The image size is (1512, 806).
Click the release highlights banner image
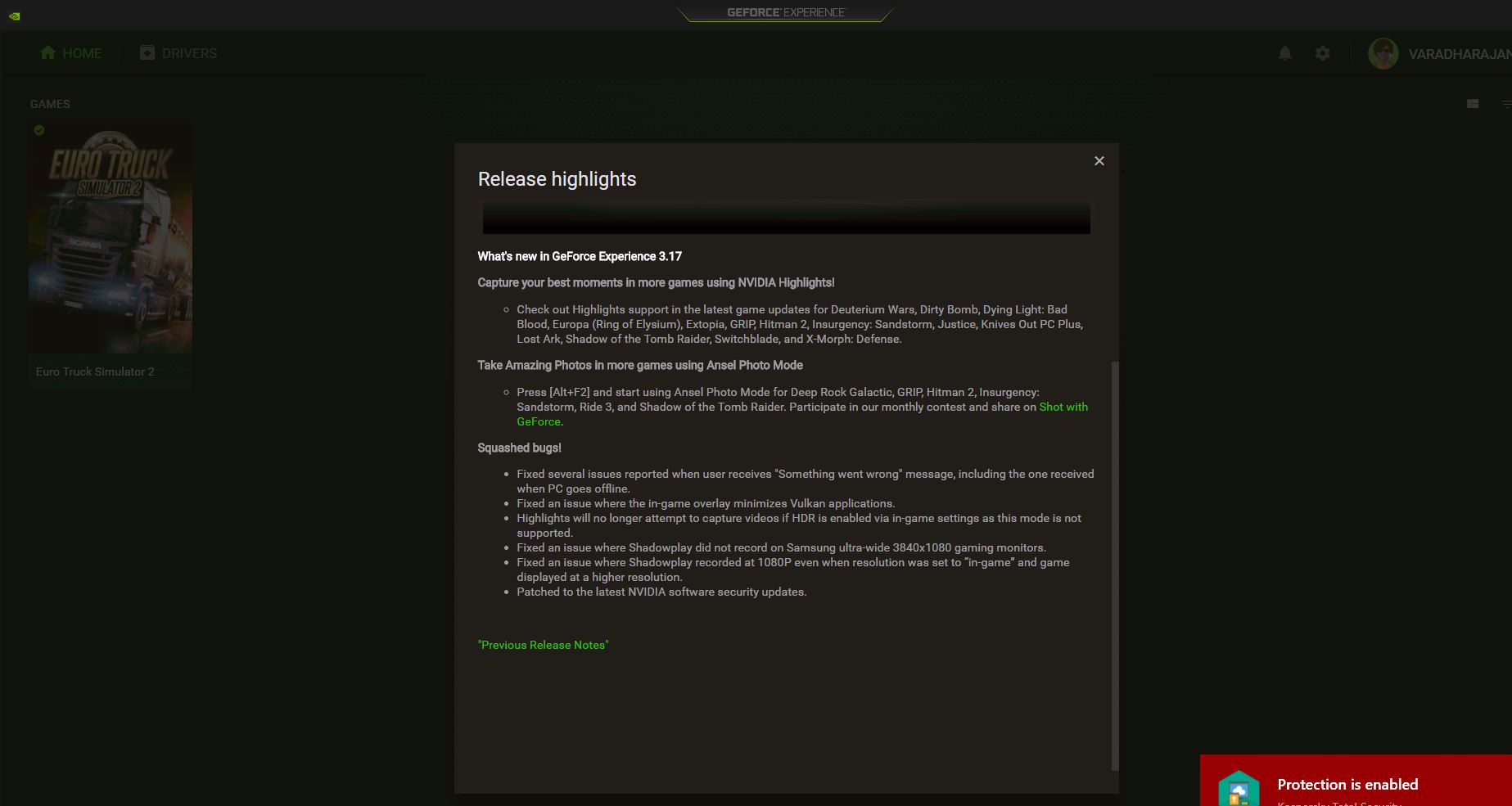pos(786,218)
